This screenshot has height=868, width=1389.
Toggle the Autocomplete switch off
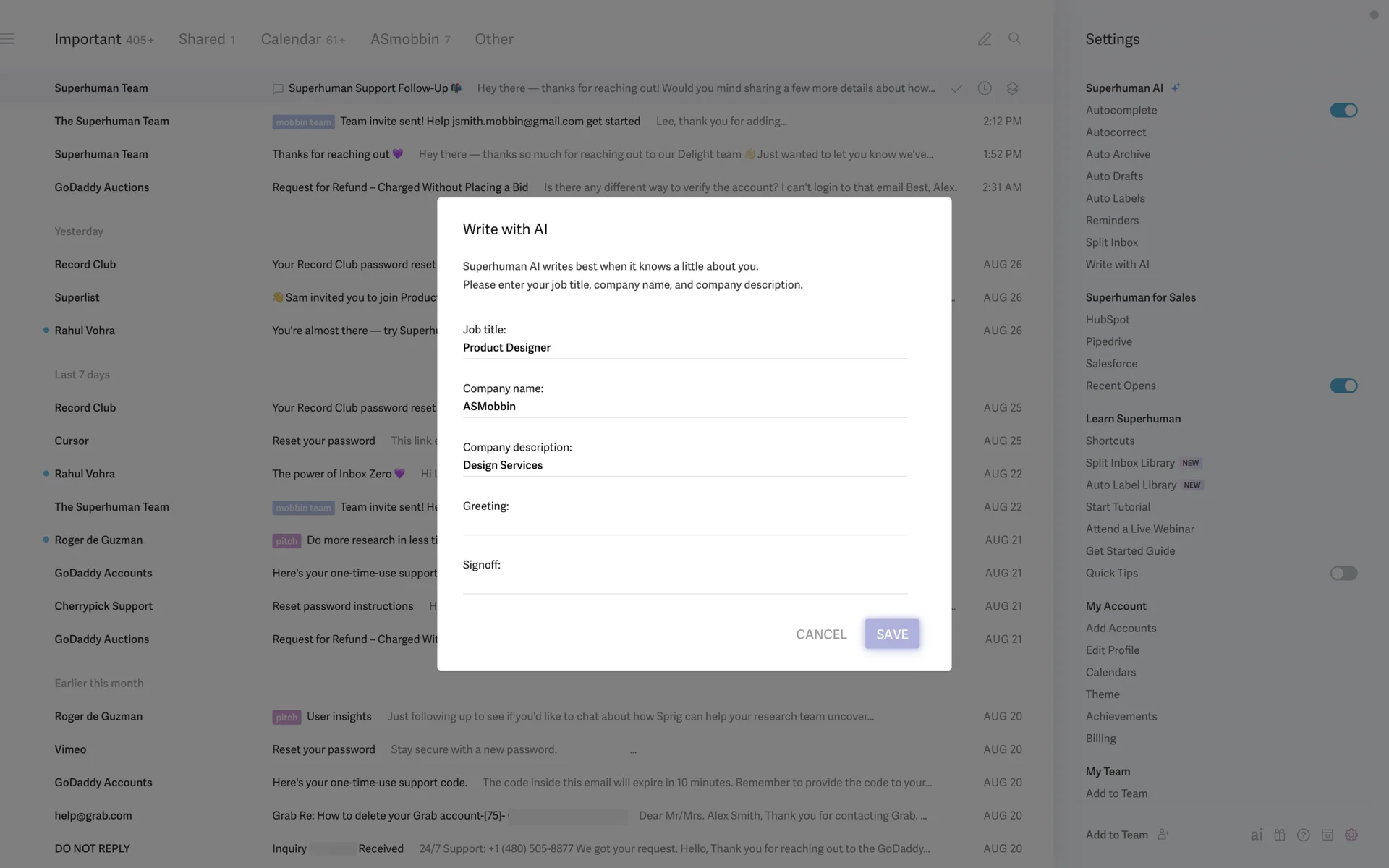coord(1343,110)
